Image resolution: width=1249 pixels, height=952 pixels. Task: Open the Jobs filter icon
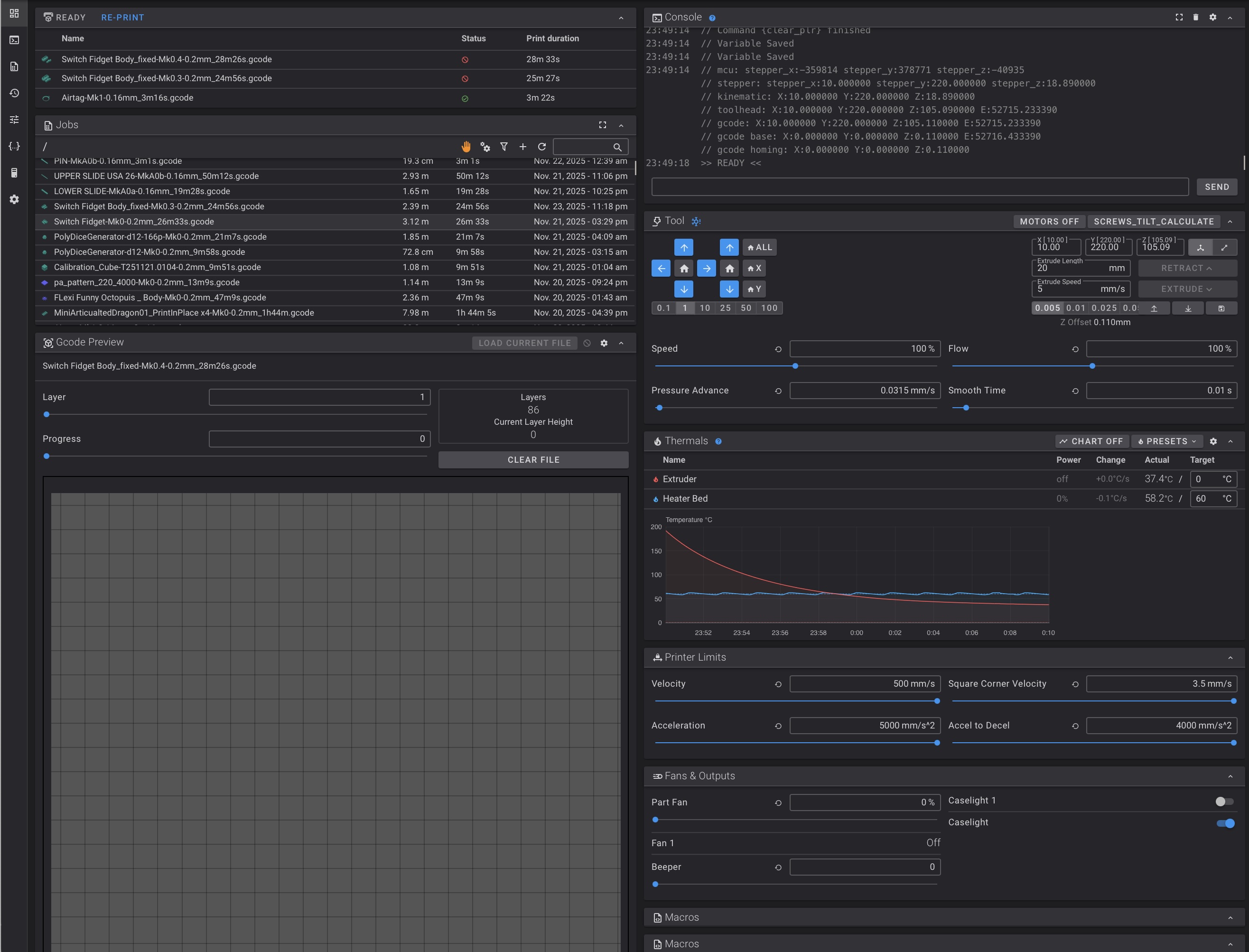coord(504,147)
